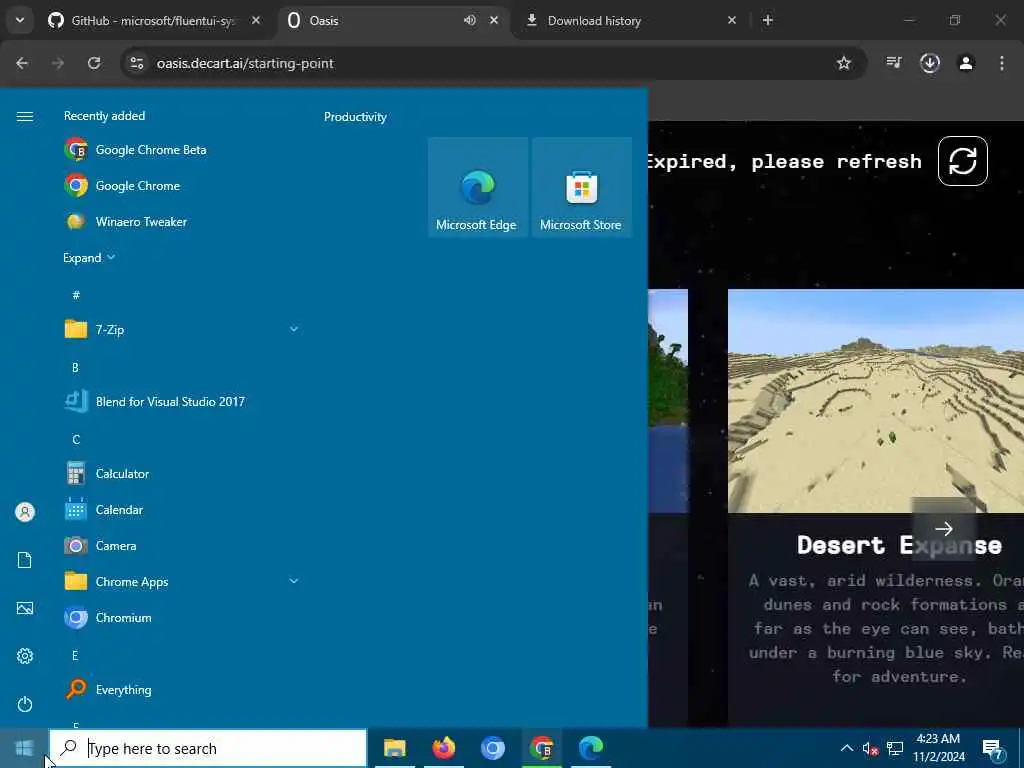Click the muted volume tray icon
This screenshot has height=768, width=1024.
870,749
